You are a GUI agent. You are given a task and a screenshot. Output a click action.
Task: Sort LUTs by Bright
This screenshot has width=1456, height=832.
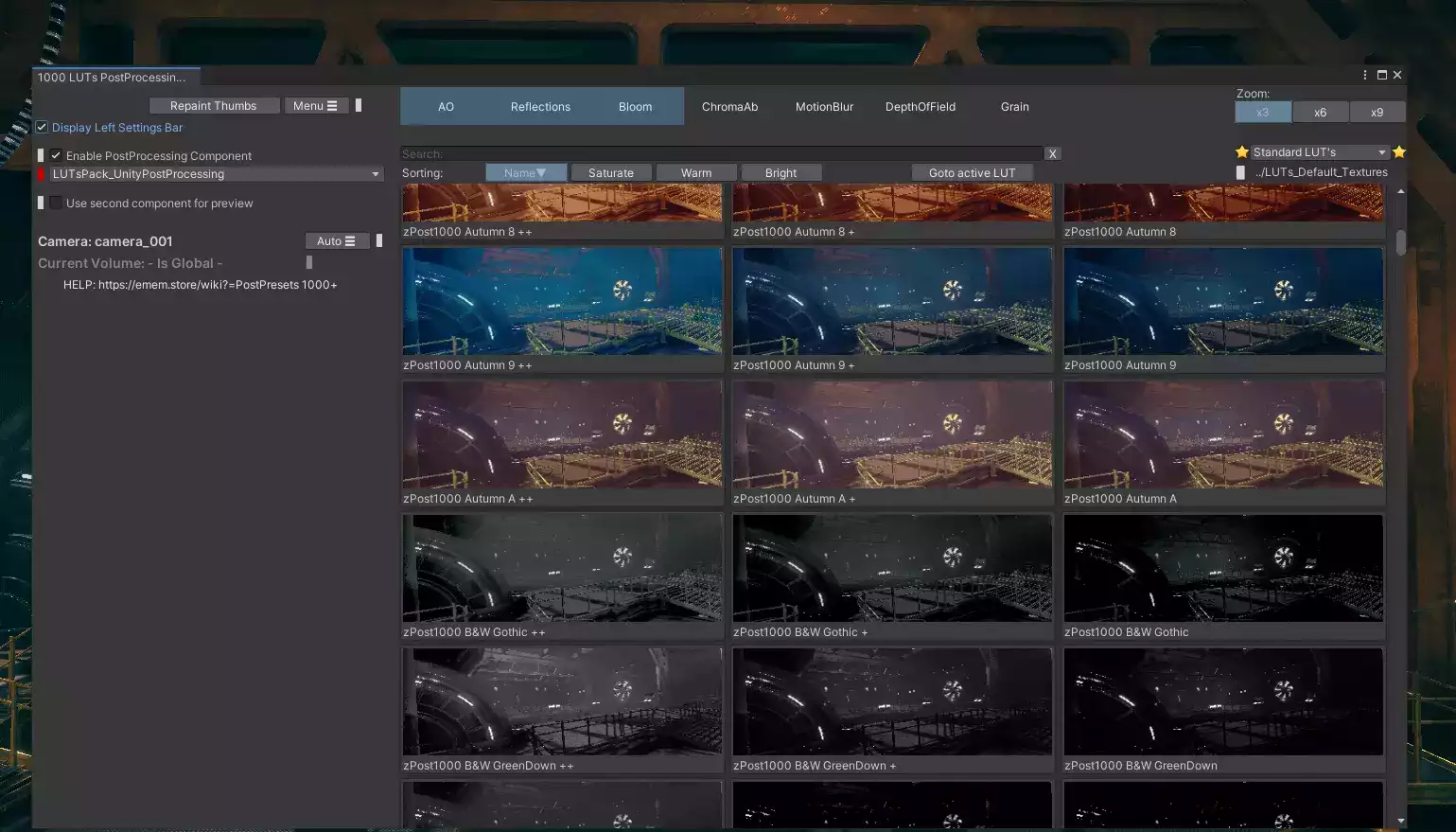coord(781,173)
